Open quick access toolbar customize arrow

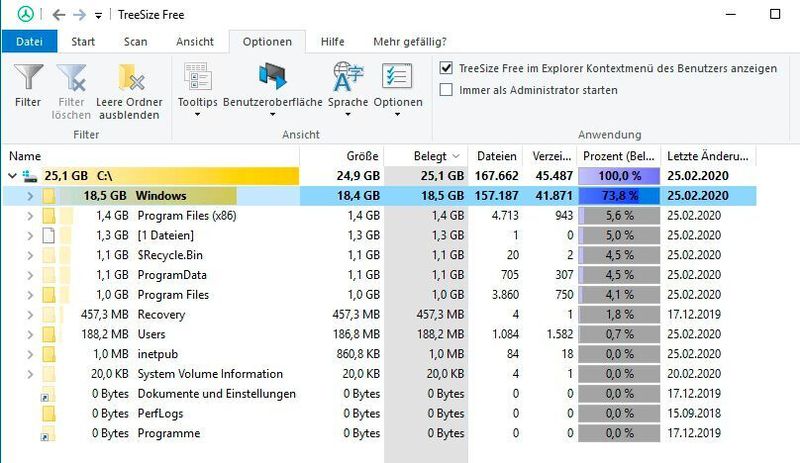point(98,16)
